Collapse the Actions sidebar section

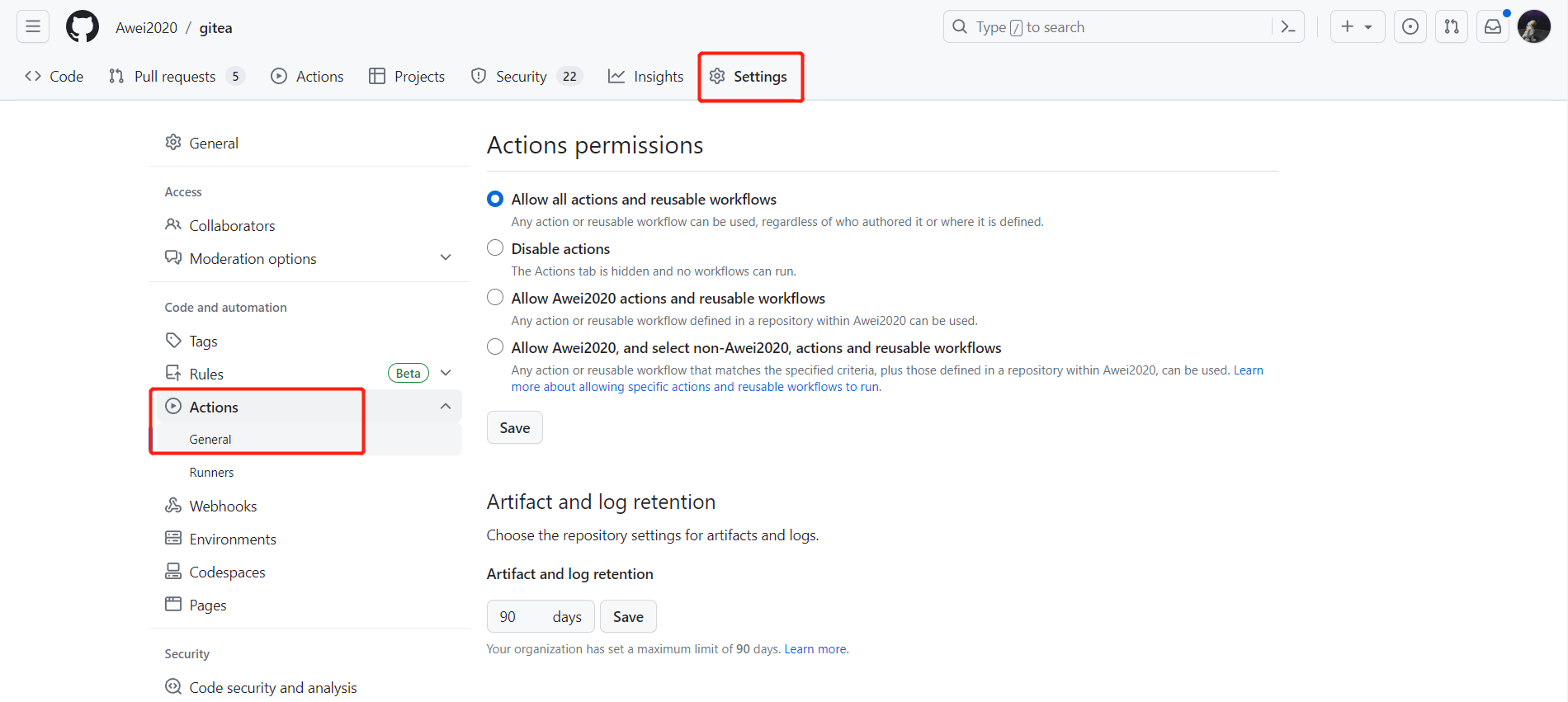pos(446,407)
